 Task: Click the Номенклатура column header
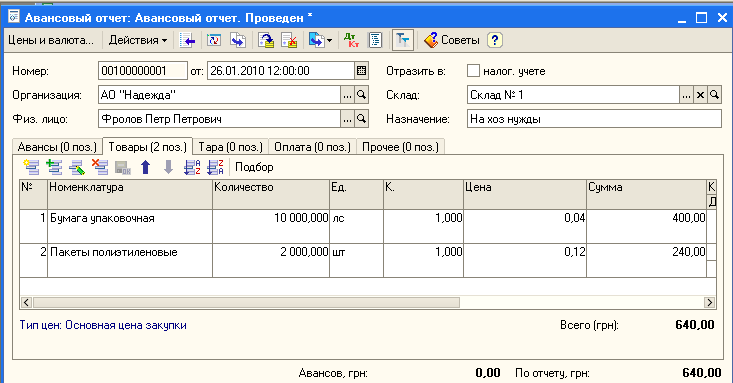(x=130, y=195)
